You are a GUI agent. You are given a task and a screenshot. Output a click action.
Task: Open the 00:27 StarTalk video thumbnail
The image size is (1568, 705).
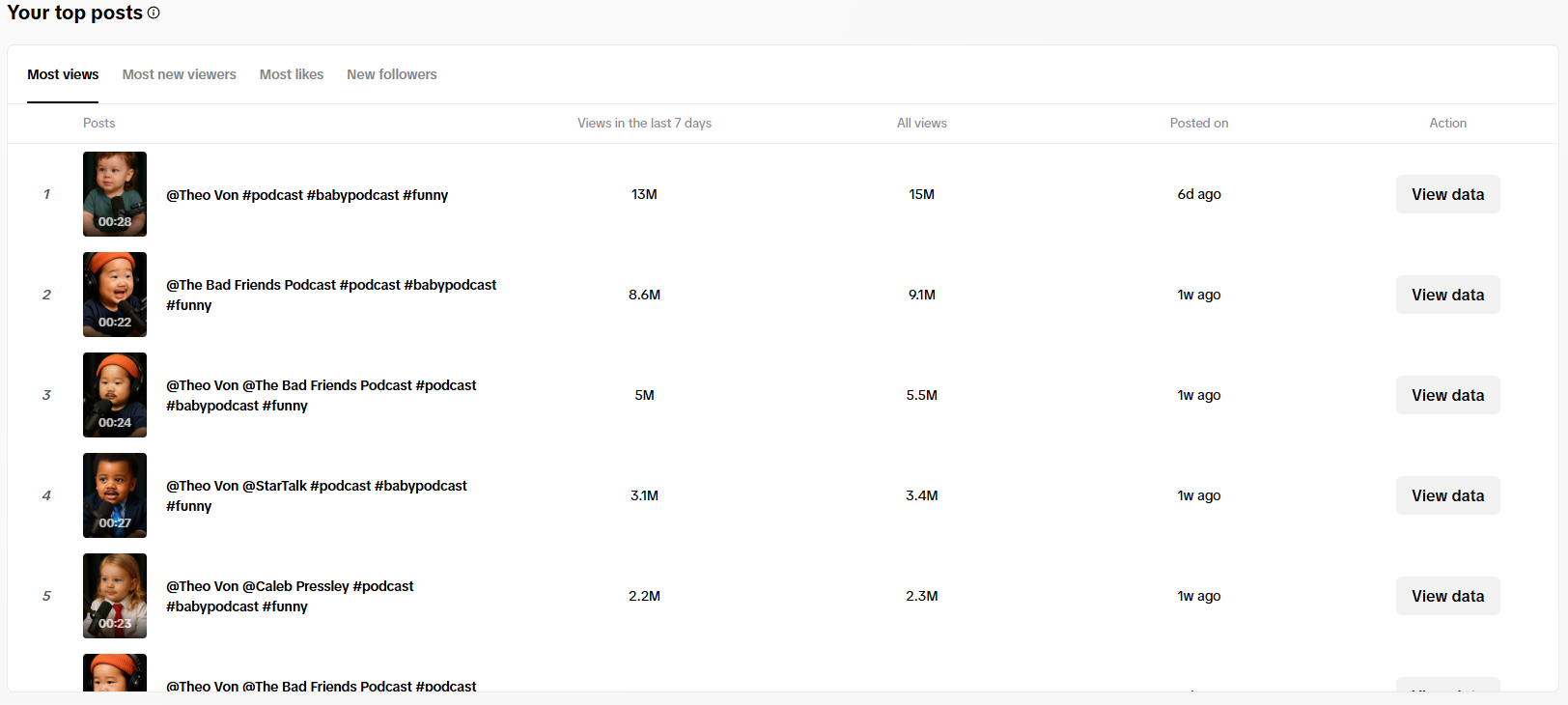115,495
